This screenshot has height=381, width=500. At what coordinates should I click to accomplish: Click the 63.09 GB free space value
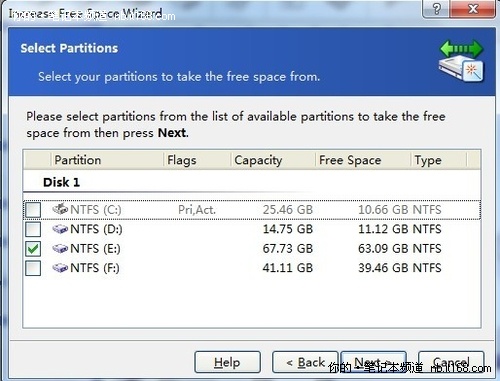point(383,249)
